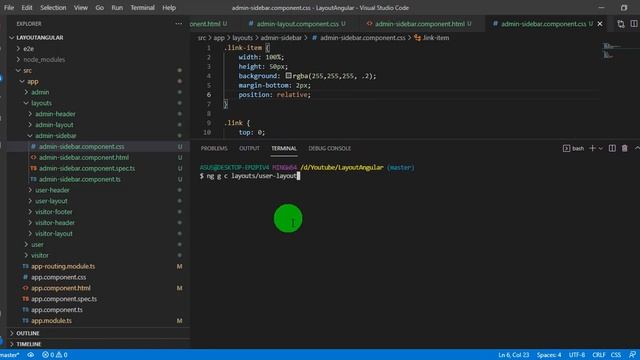Select the TERMINAL panel tab
Viewport: 640px width, 360px height.
tap(284, 148)
